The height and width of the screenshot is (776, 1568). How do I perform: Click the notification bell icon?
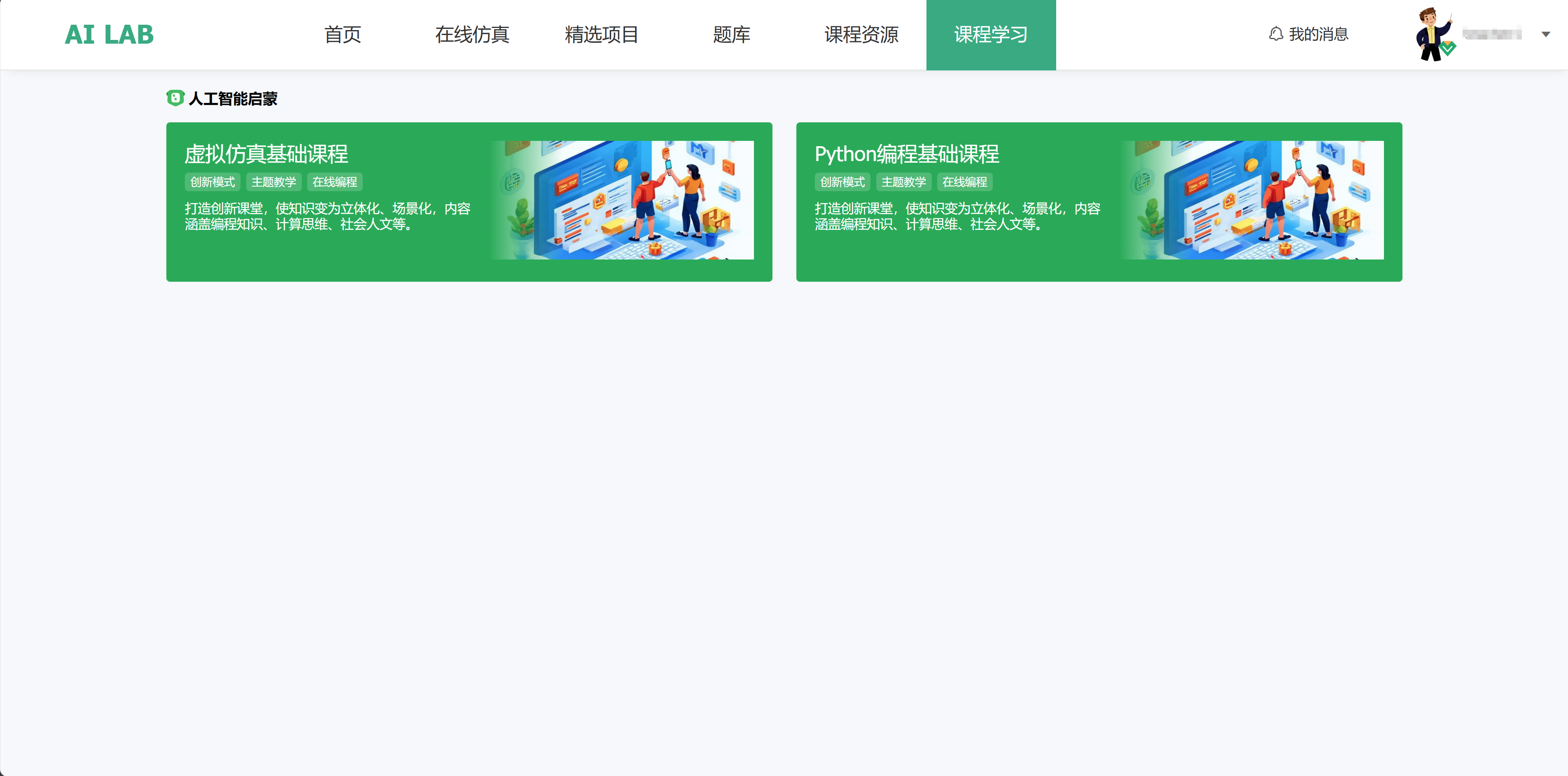[1276, 34]
